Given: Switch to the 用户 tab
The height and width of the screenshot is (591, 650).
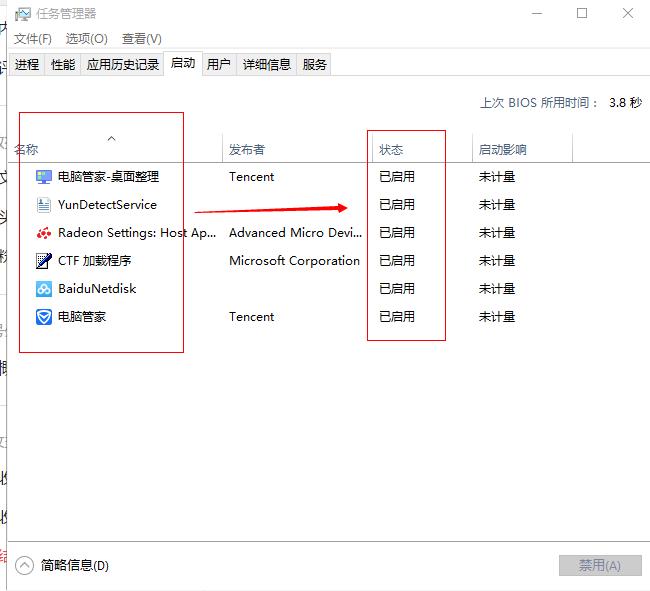Looking at the screenshot, I should (219, 65).
